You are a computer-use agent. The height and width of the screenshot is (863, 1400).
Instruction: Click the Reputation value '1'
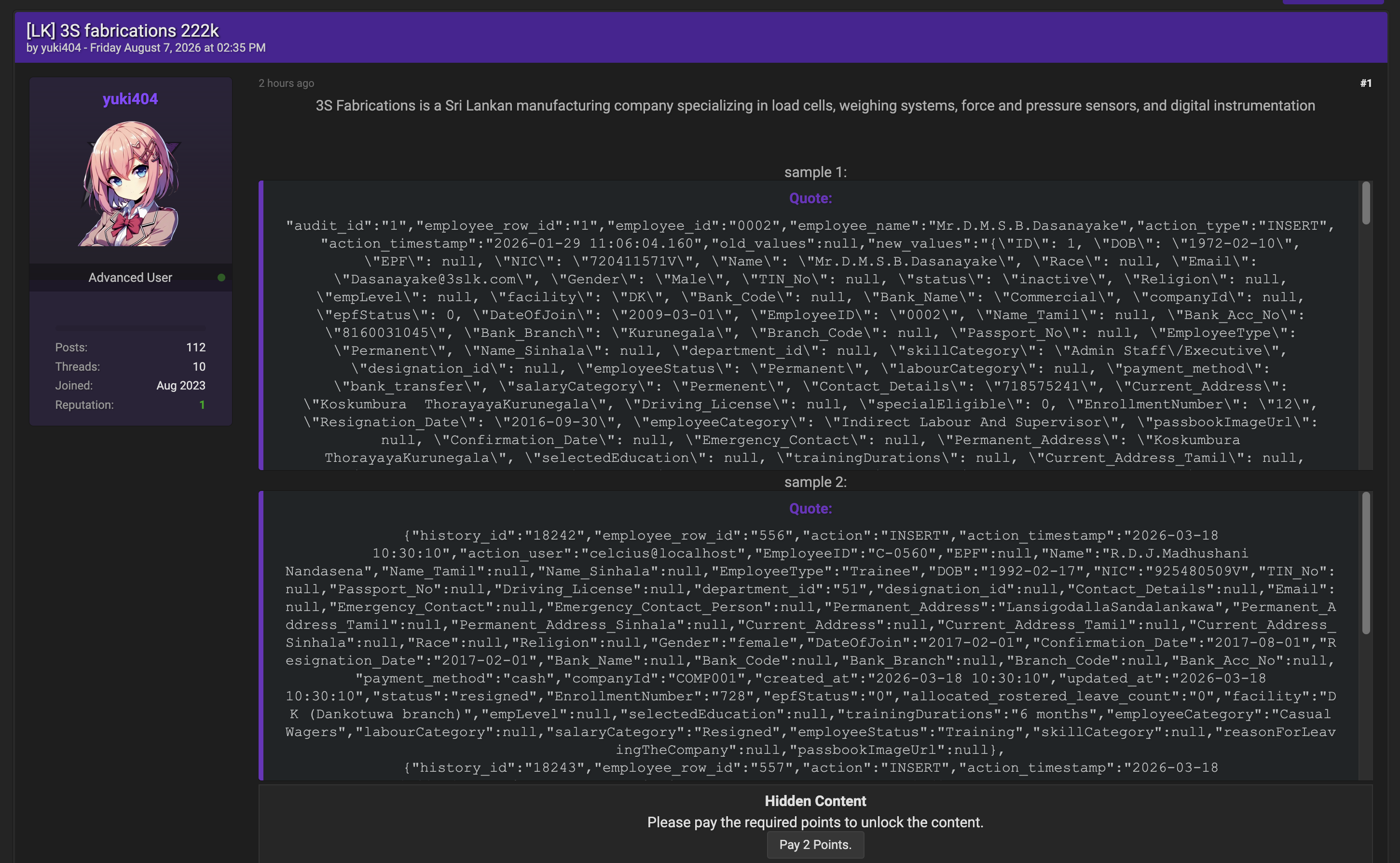[x=202, y=404]
